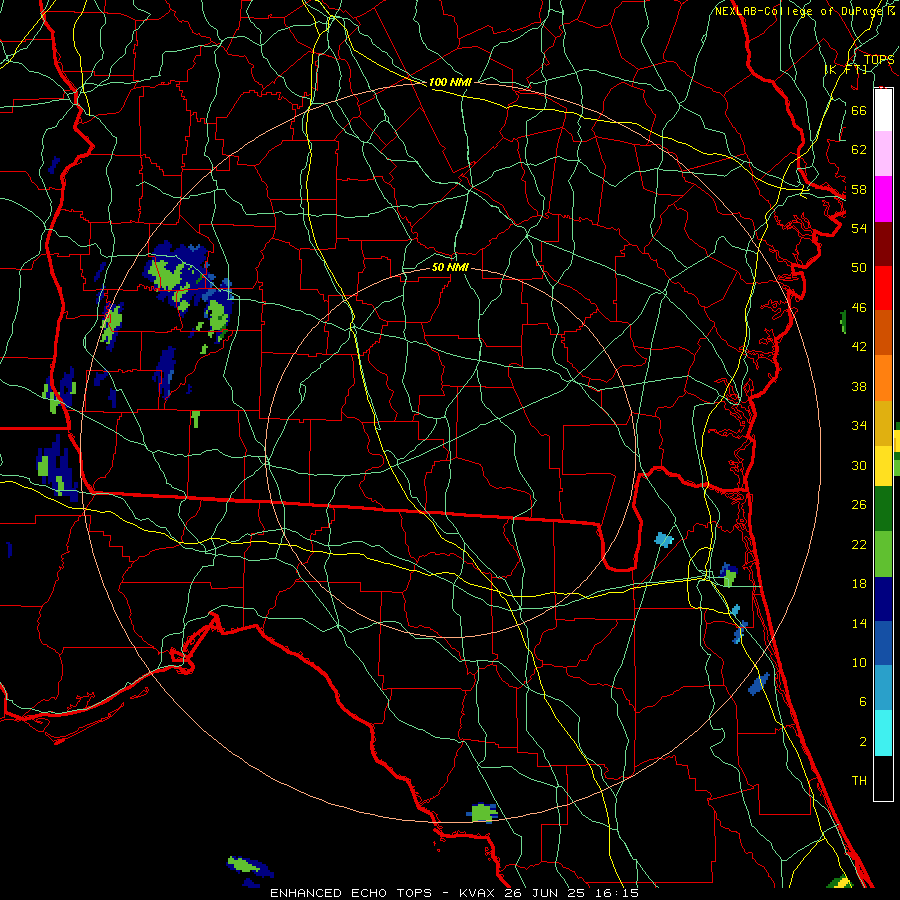The height and width of the screenshot is (900, 900).
Task: Click the legend value "10"
Action: [859, 662]
